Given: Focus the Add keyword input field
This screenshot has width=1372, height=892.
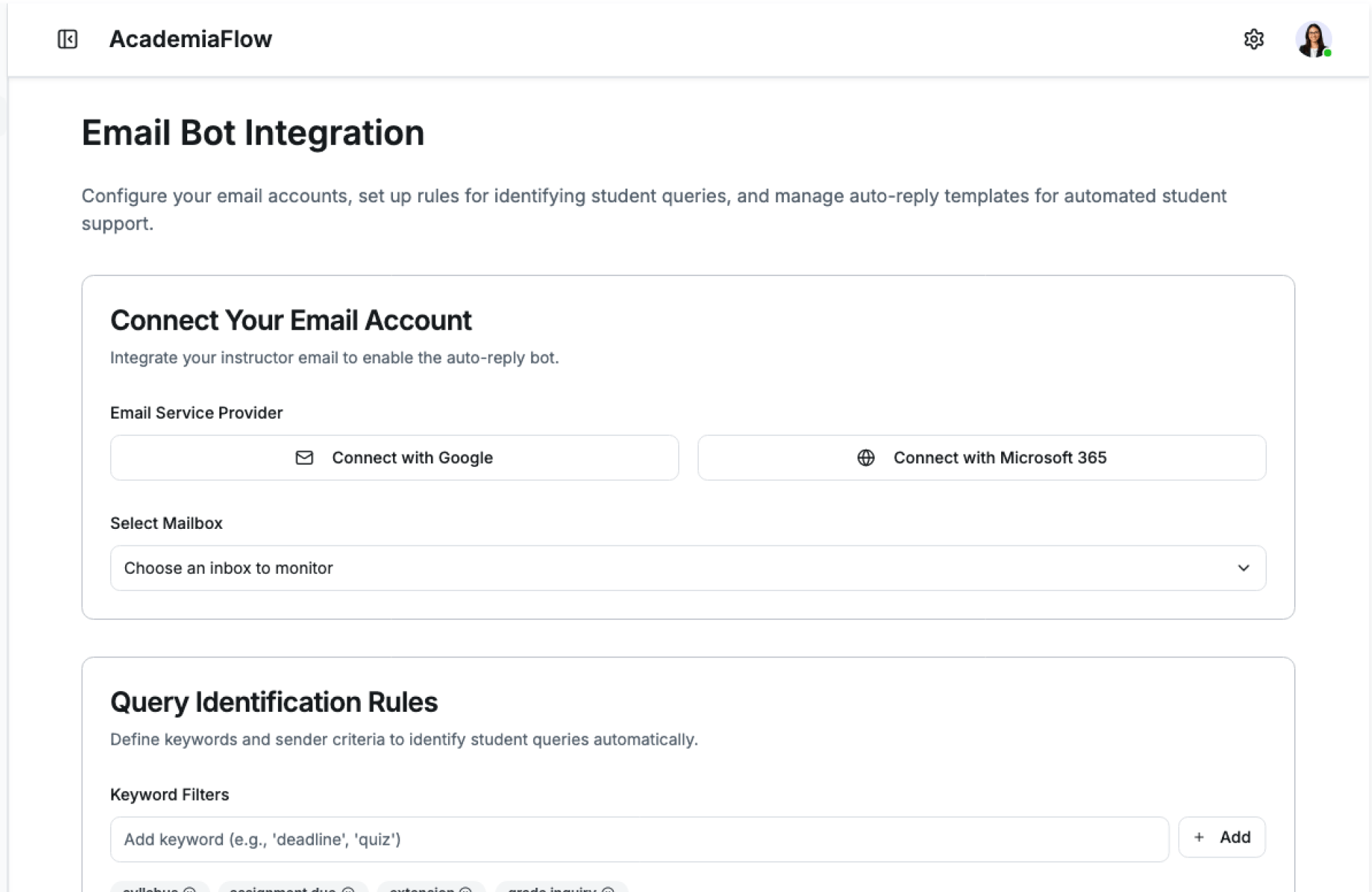Looking at the screenshot, I should point(639,839).
